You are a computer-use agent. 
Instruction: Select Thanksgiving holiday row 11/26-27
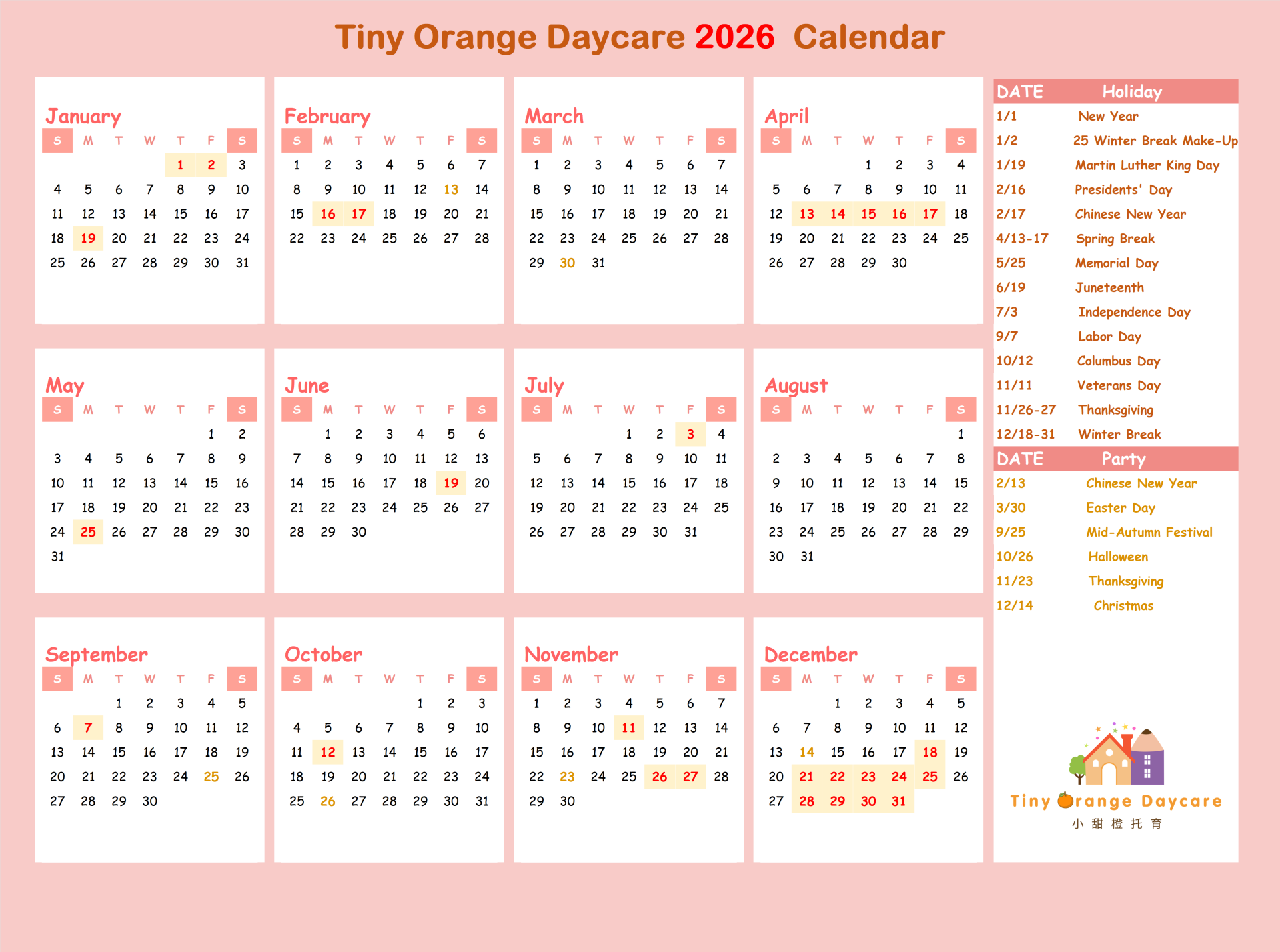[x=1115, y=410]
